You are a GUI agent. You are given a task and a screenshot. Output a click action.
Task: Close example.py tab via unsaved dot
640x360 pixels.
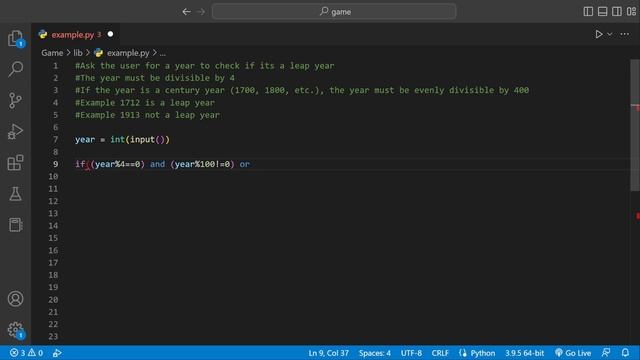tap(110, 34)
